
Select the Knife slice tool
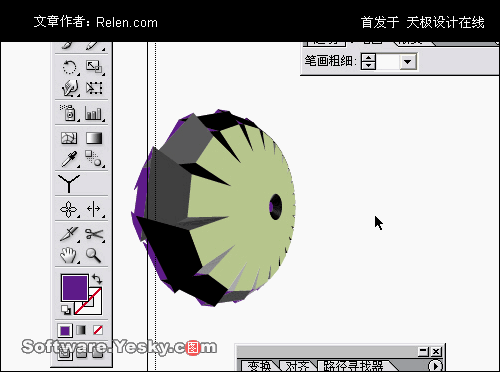pos(69,234)
